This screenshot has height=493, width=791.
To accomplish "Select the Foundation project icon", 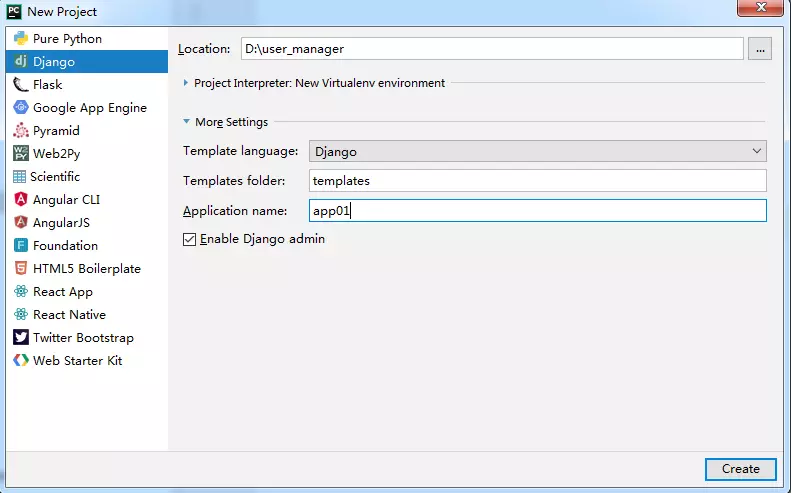I will (21, 245).
